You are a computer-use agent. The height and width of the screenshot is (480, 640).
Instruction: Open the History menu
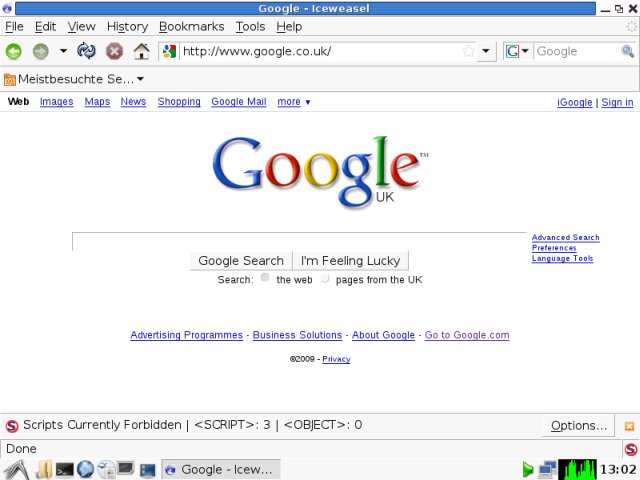[x=127, y=27]
